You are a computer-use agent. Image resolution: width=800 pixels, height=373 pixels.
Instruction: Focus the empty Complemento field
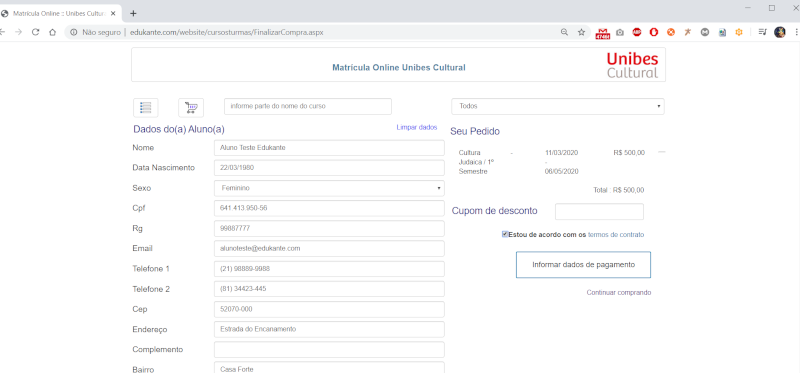pos(329,350)
